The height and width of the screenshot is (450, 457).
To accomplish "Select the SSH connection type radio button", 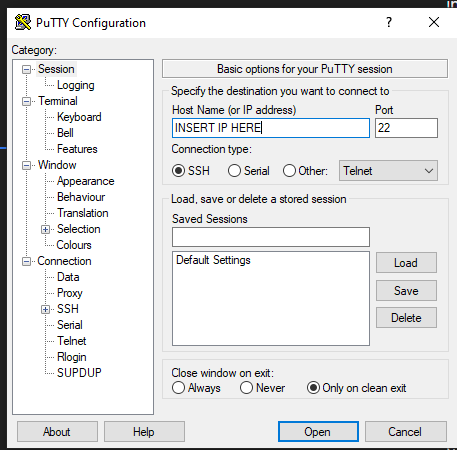I will click(x=178, y=171).
